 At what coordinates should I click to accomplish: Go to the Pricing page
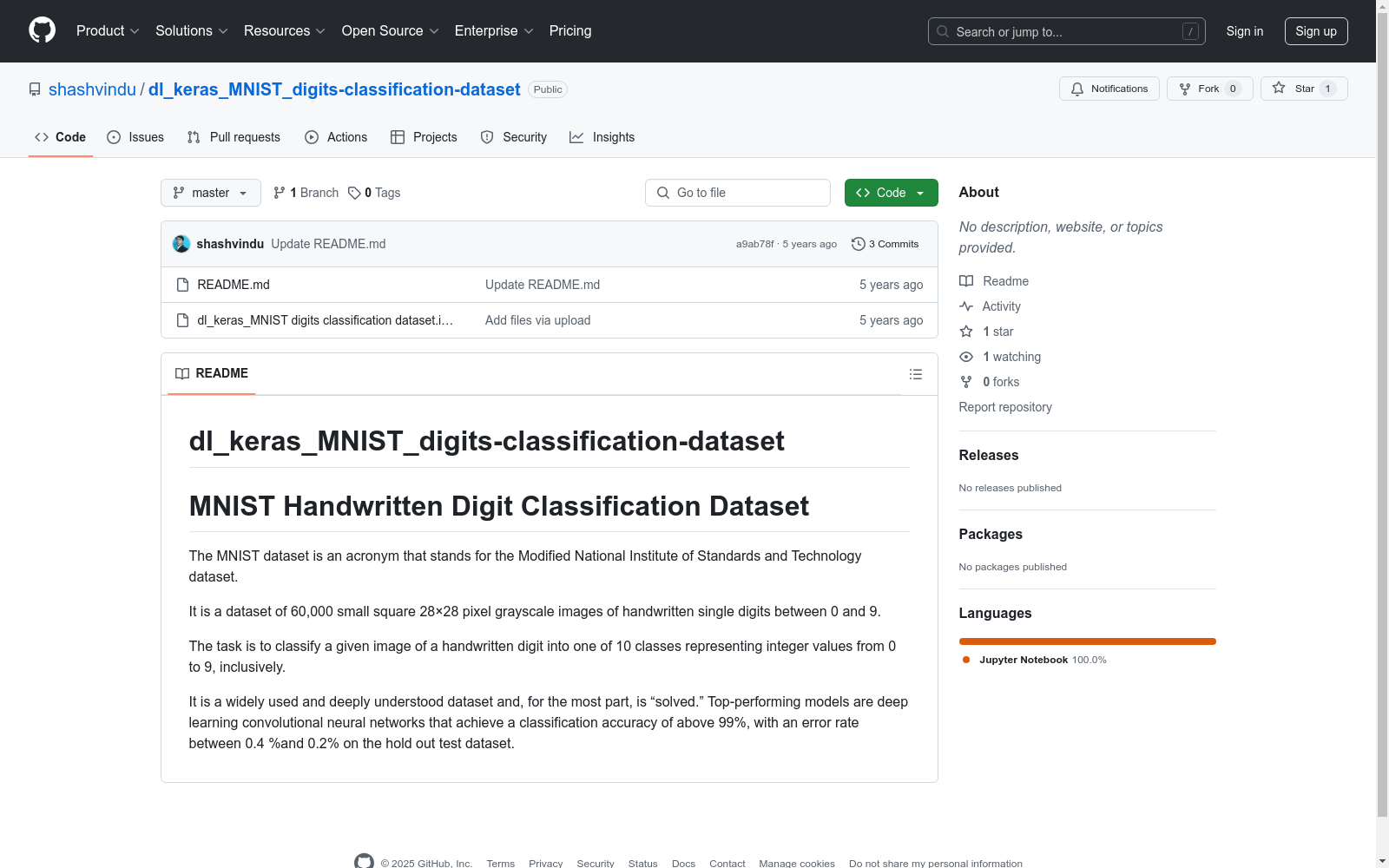[570, 31]
